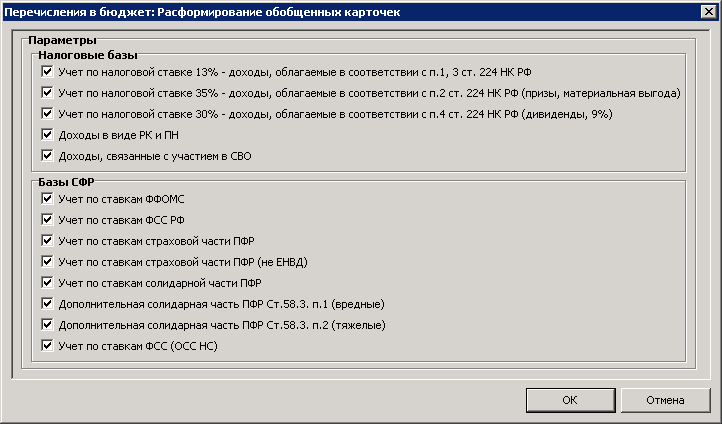Viewport: 722px width, 424px height.
Task: Uncheck the 13% tax rate checkbox
Action: (47, 72)
